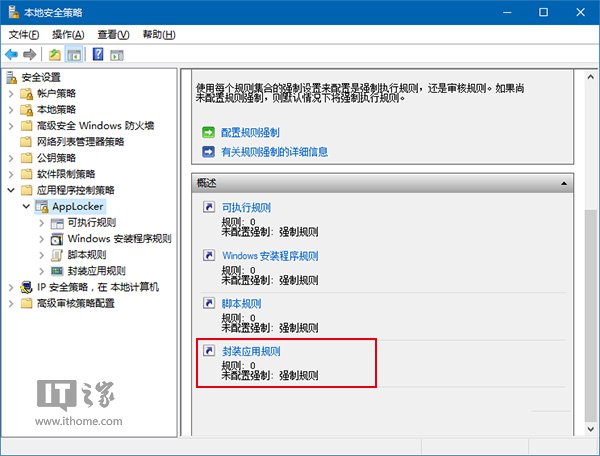Click the Back arrow in the toolbar
Screen dimensions: 600x456
pos(11,53)
